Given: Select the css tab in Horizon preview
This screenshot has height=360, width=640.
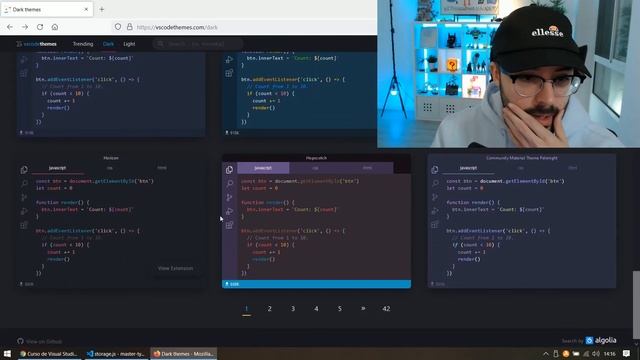Looking at the screenshot, I should tap(110, 168).
